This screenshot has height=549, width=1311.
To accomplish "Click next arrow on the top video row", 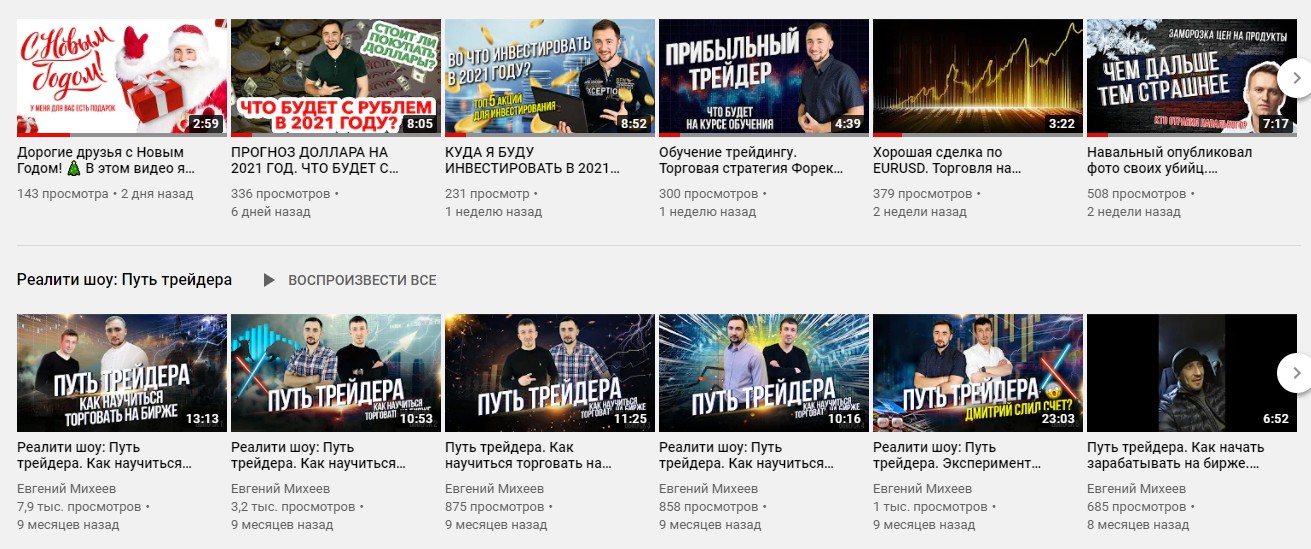I will click(x=1295, y=79).
